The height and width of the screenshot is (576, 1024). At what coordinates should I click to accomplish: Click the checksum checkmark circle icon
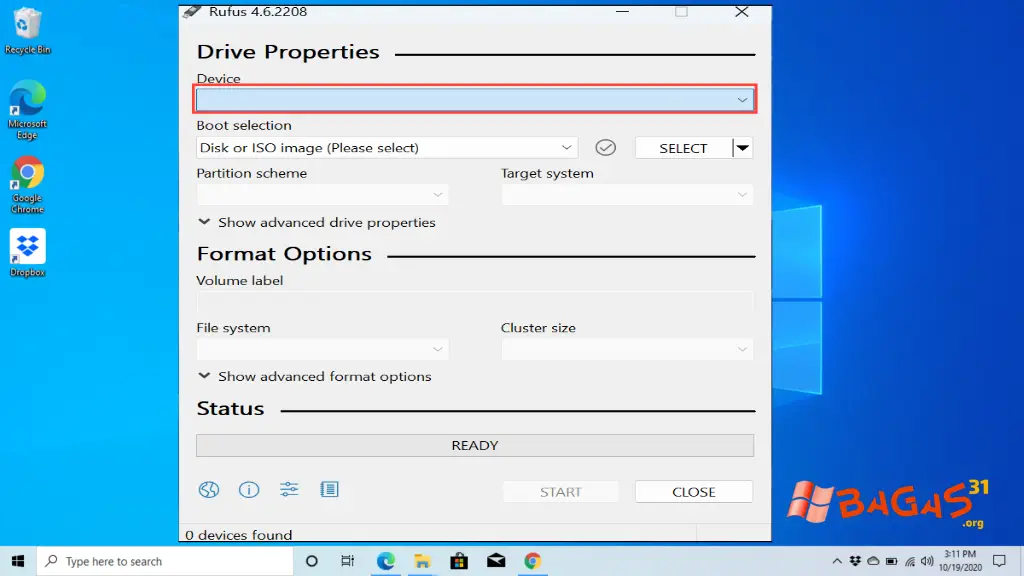pos(605,148)
